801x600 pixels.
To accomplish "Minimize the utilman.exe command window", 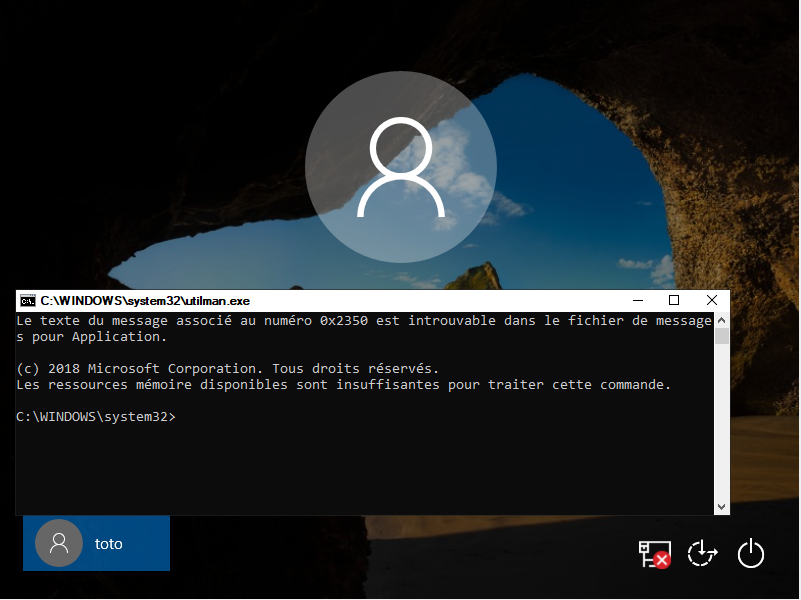I will tap(638, 300).
